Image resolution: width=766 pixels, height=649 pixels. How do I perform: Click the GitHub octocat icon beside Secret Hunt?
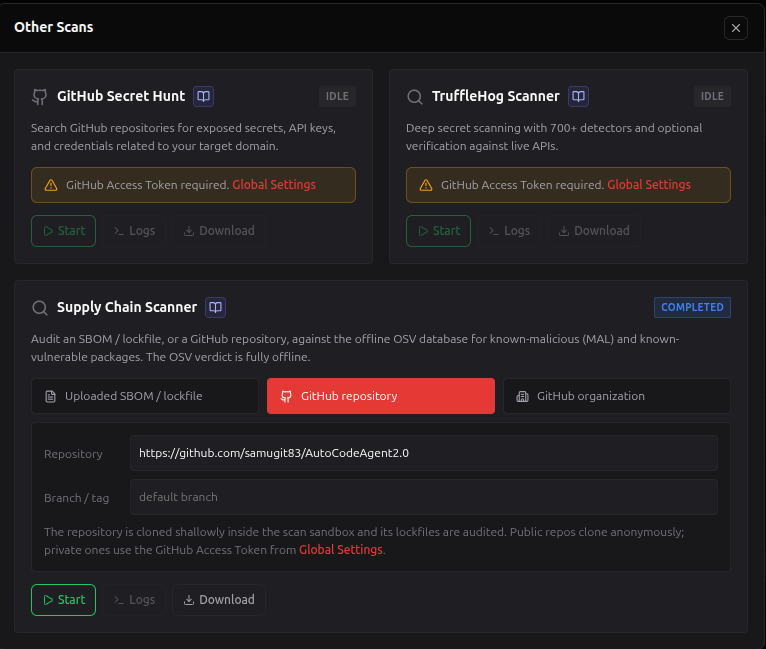point(40,97)
